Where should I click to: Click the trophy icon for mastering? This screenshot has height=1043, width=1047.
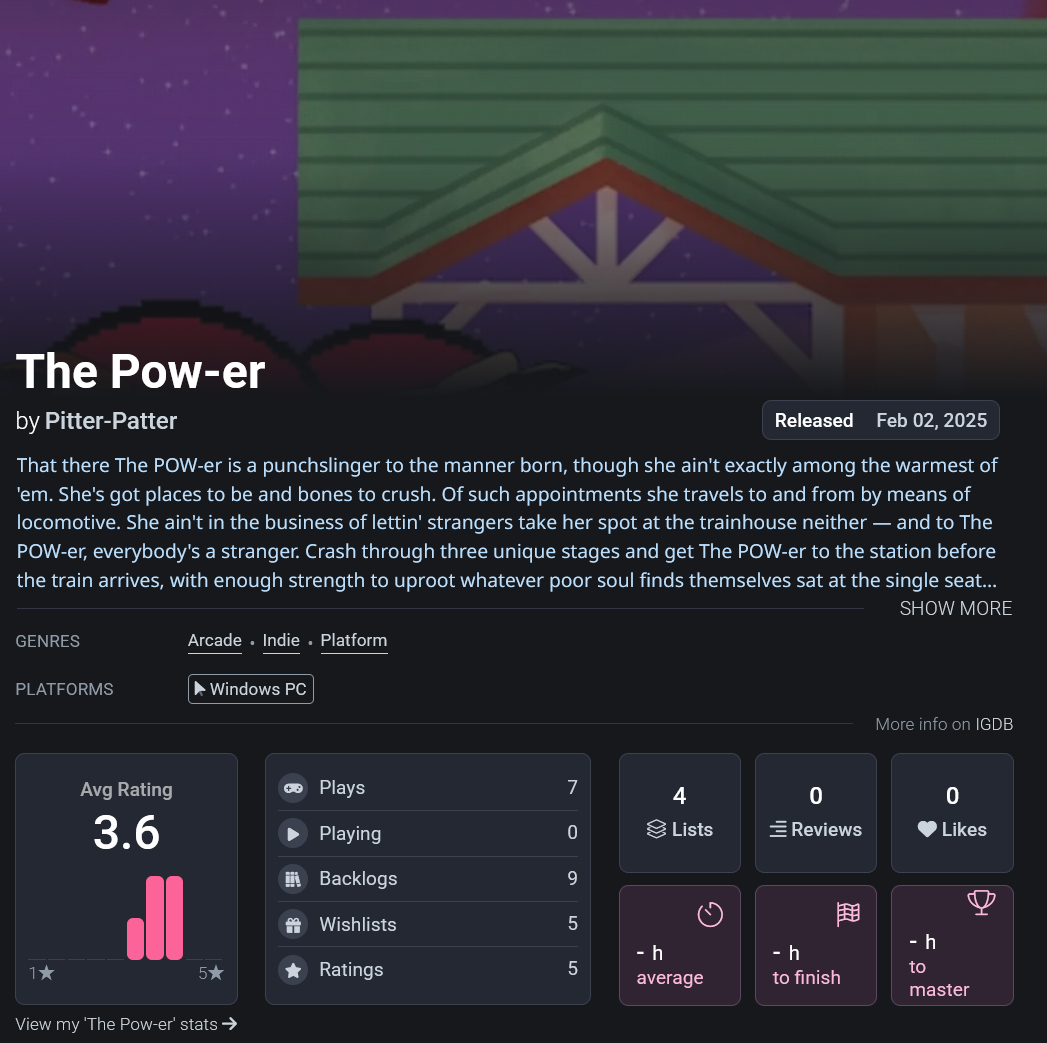pyautogui.click(x=981, y=903)
